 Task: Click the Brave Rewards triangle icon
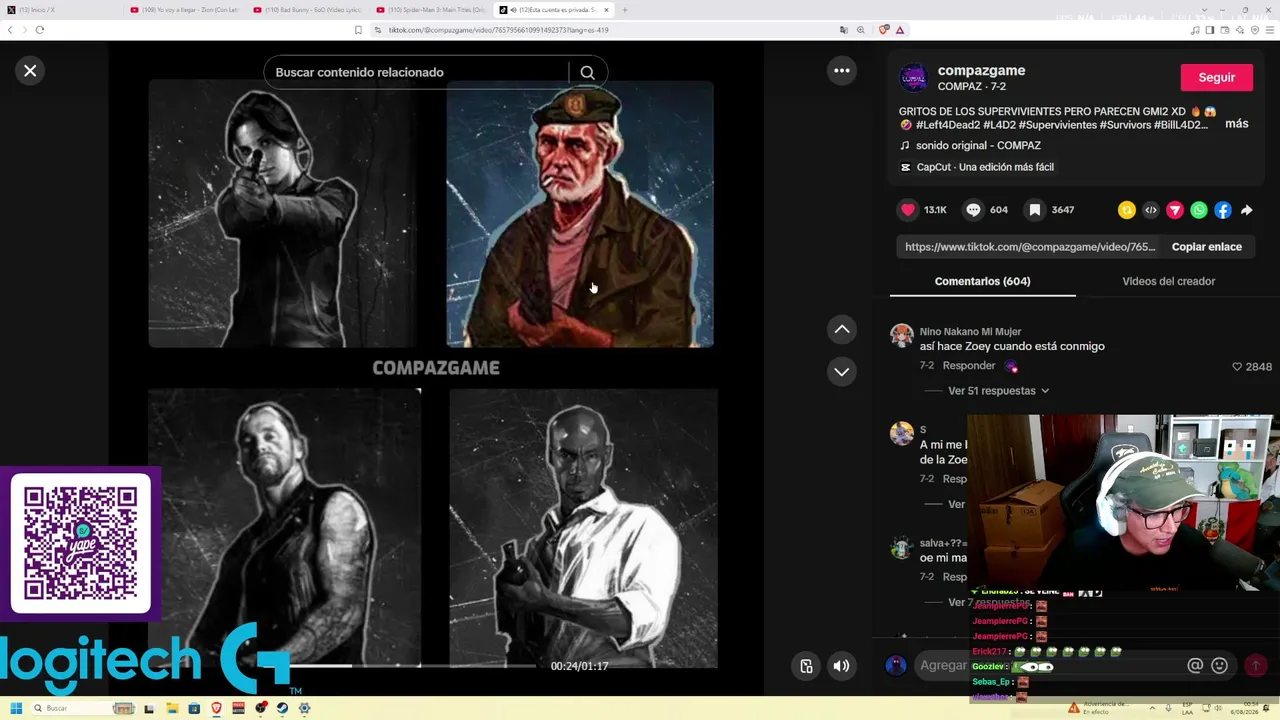pyautogui.click(x=900, y=30)
